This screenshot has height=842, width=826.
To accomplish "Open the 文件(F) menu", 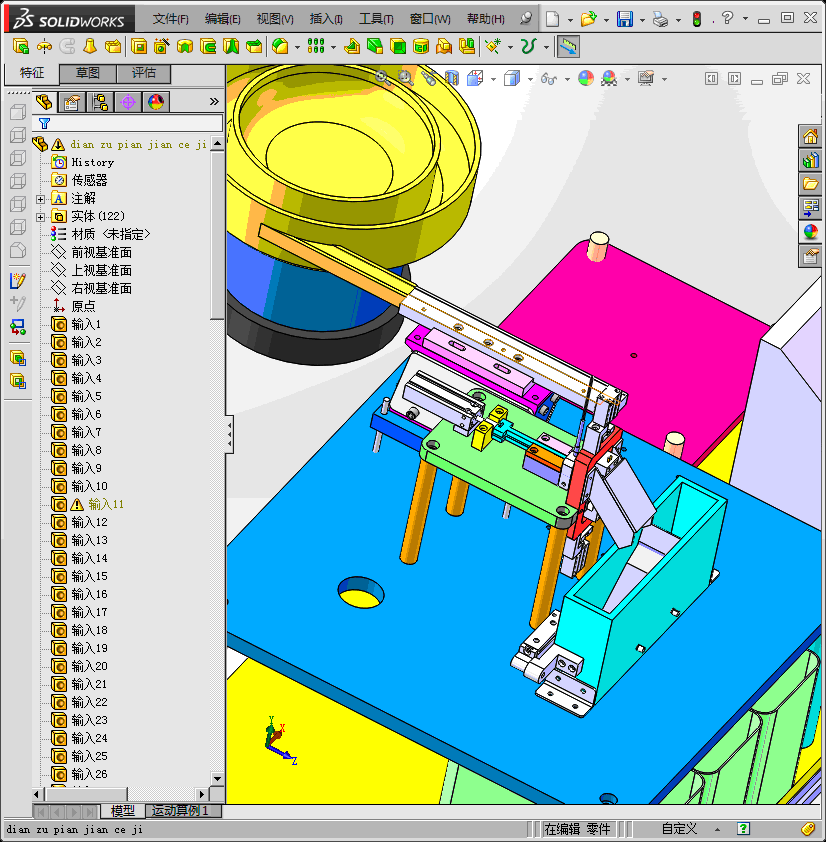I will tap(170, 19).
